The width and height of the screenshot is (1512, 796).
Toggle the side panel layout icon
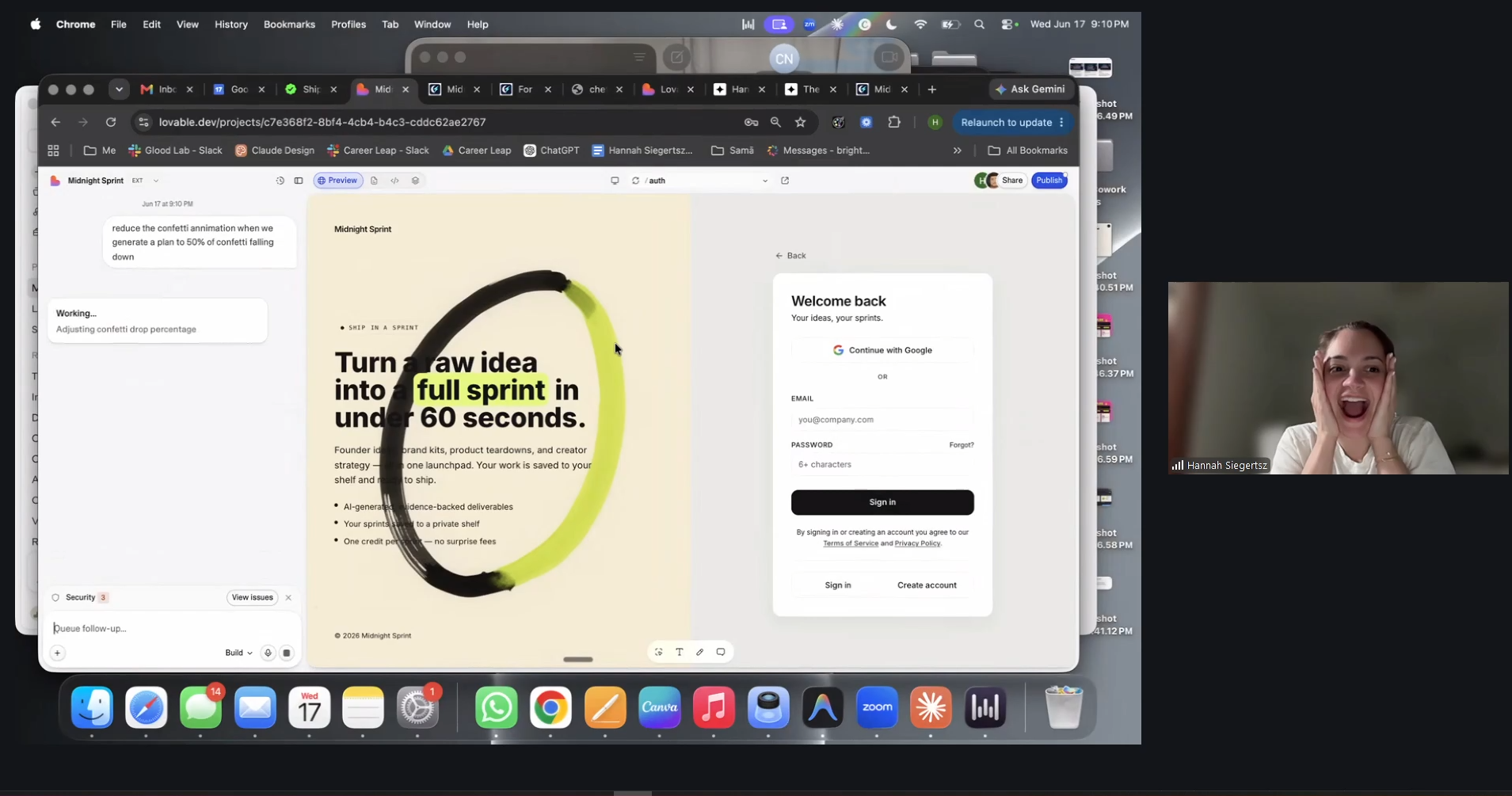pos(299,181)
